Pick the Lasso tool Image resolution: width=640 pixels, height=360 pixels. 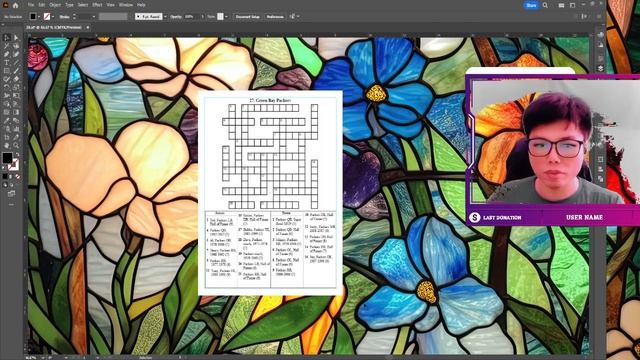point(16,46)
